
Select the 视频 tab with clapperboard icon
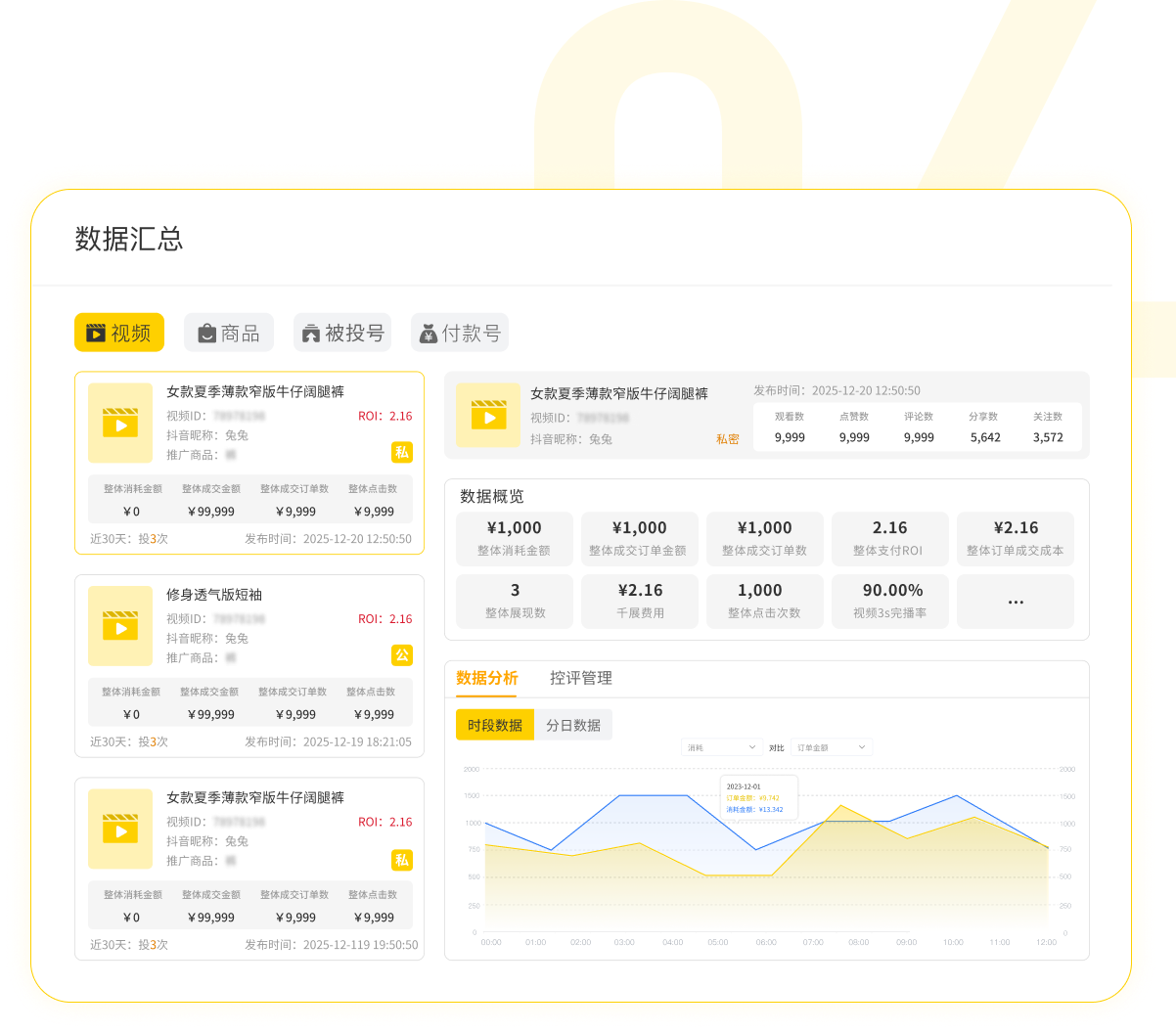tap(119, 333)
